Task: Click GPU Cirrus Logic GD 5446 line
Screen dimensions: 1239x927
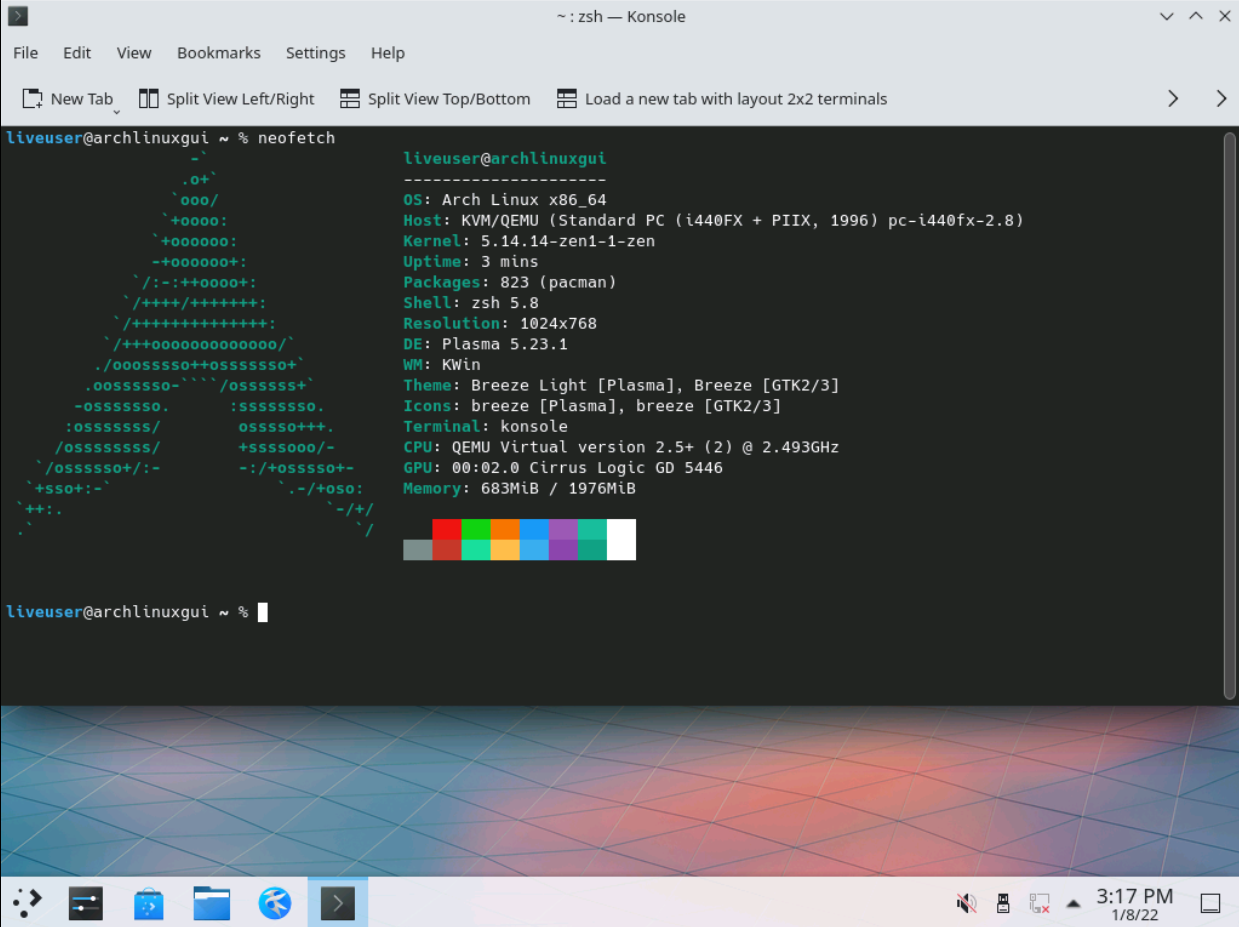Action: point(563,468)
